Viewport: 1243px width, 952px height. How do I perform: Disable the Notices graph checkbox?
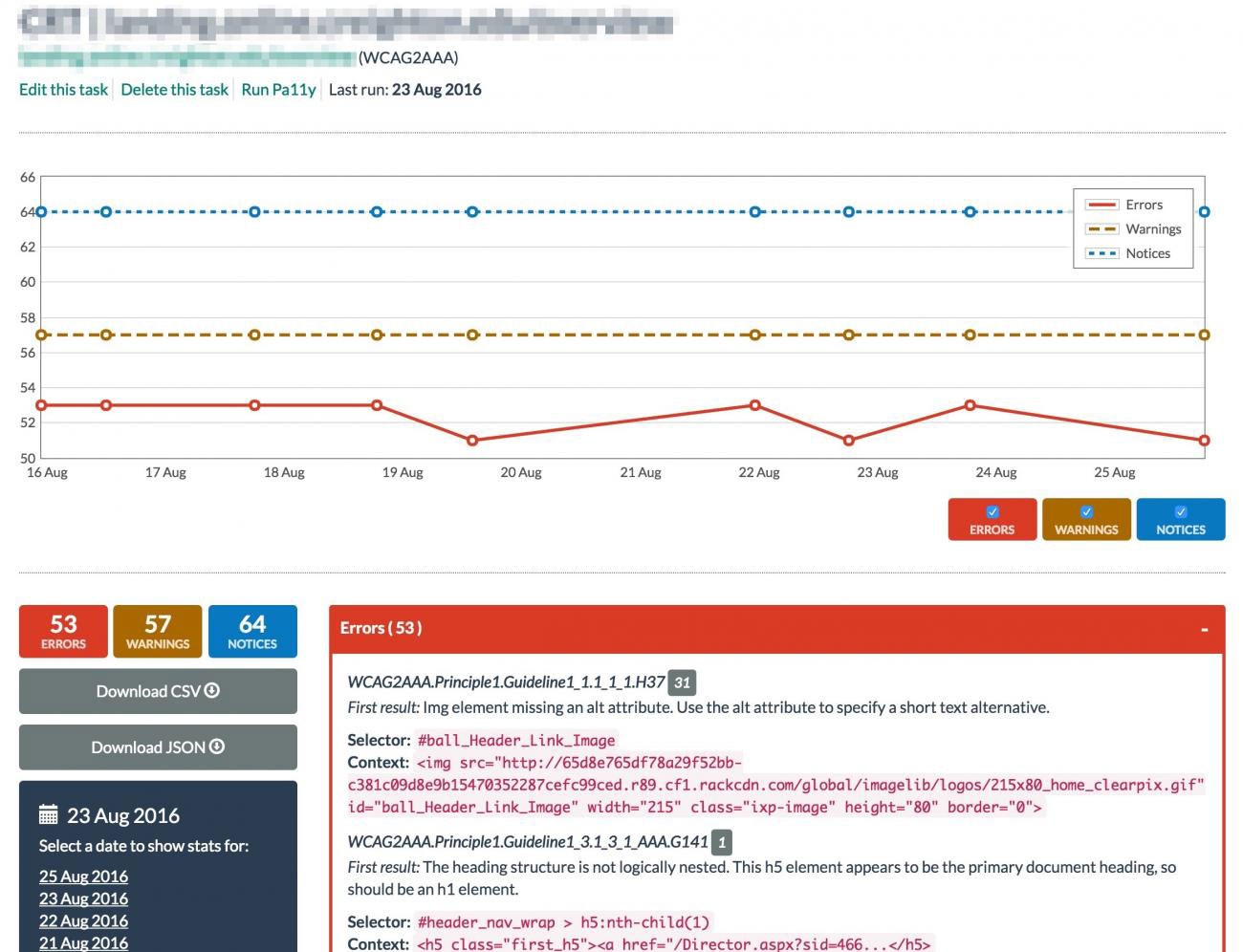tap(1180, 512)
